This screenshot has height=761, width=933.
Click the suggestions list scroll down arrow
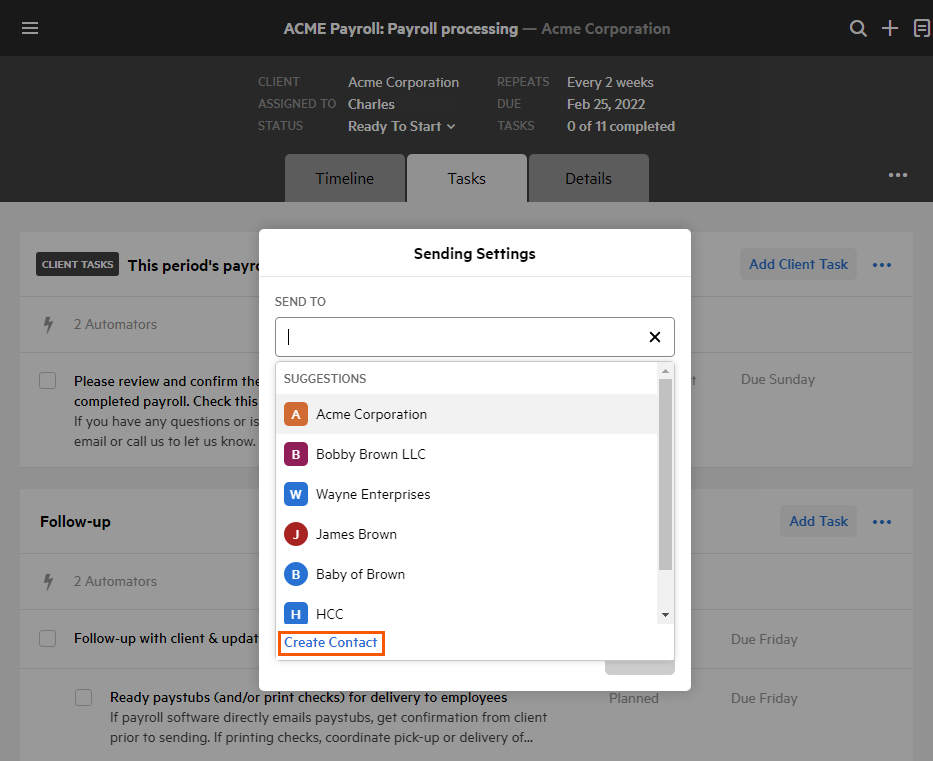click(x=665, y=614)
